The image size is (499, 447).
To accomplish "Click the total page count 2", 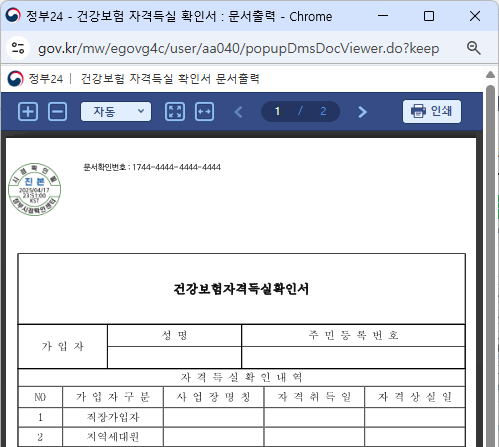I will coord(323,111).
